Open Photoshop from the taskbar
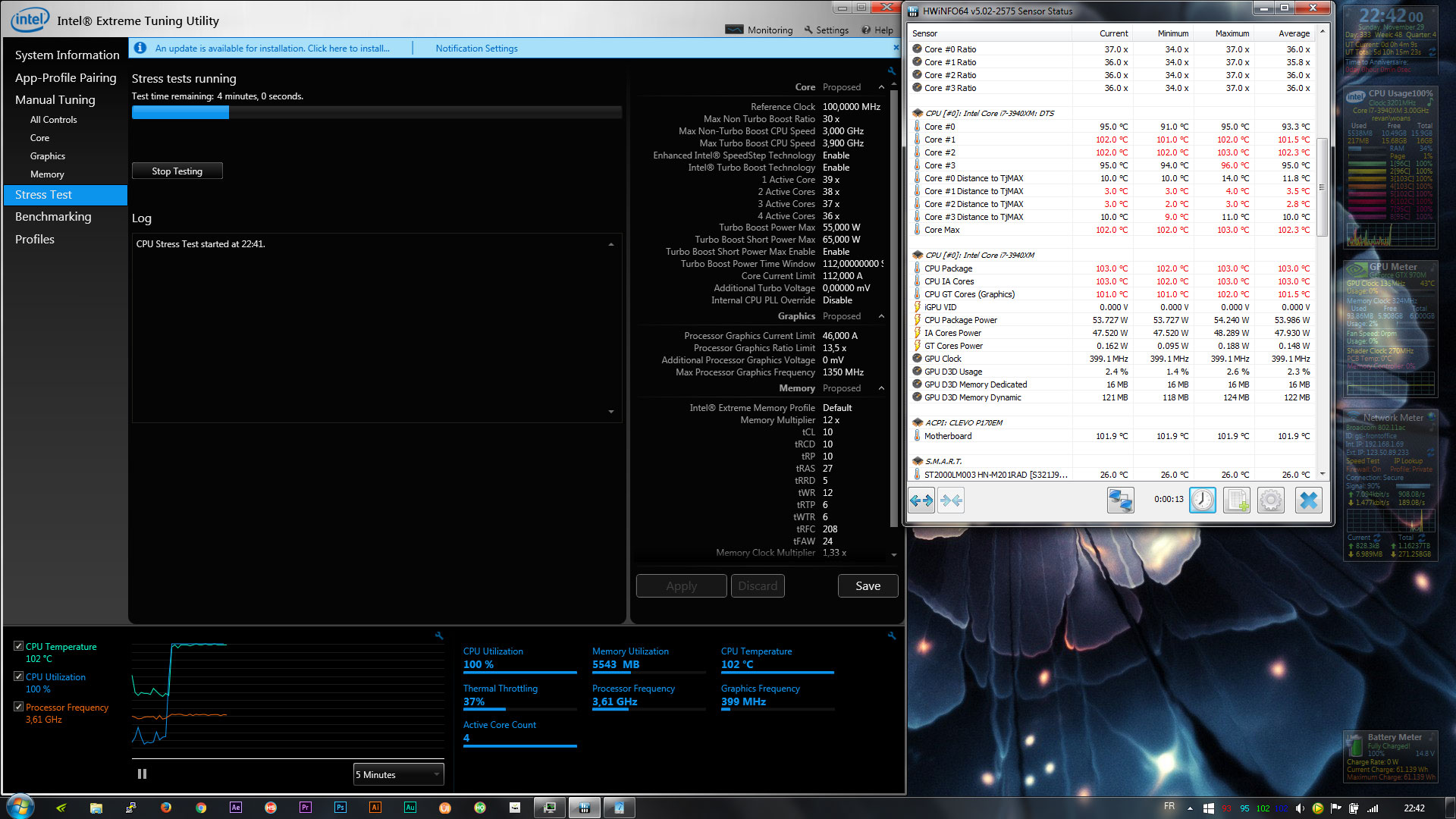Screen dimensions: 1456x819 (x=340, y=808)
